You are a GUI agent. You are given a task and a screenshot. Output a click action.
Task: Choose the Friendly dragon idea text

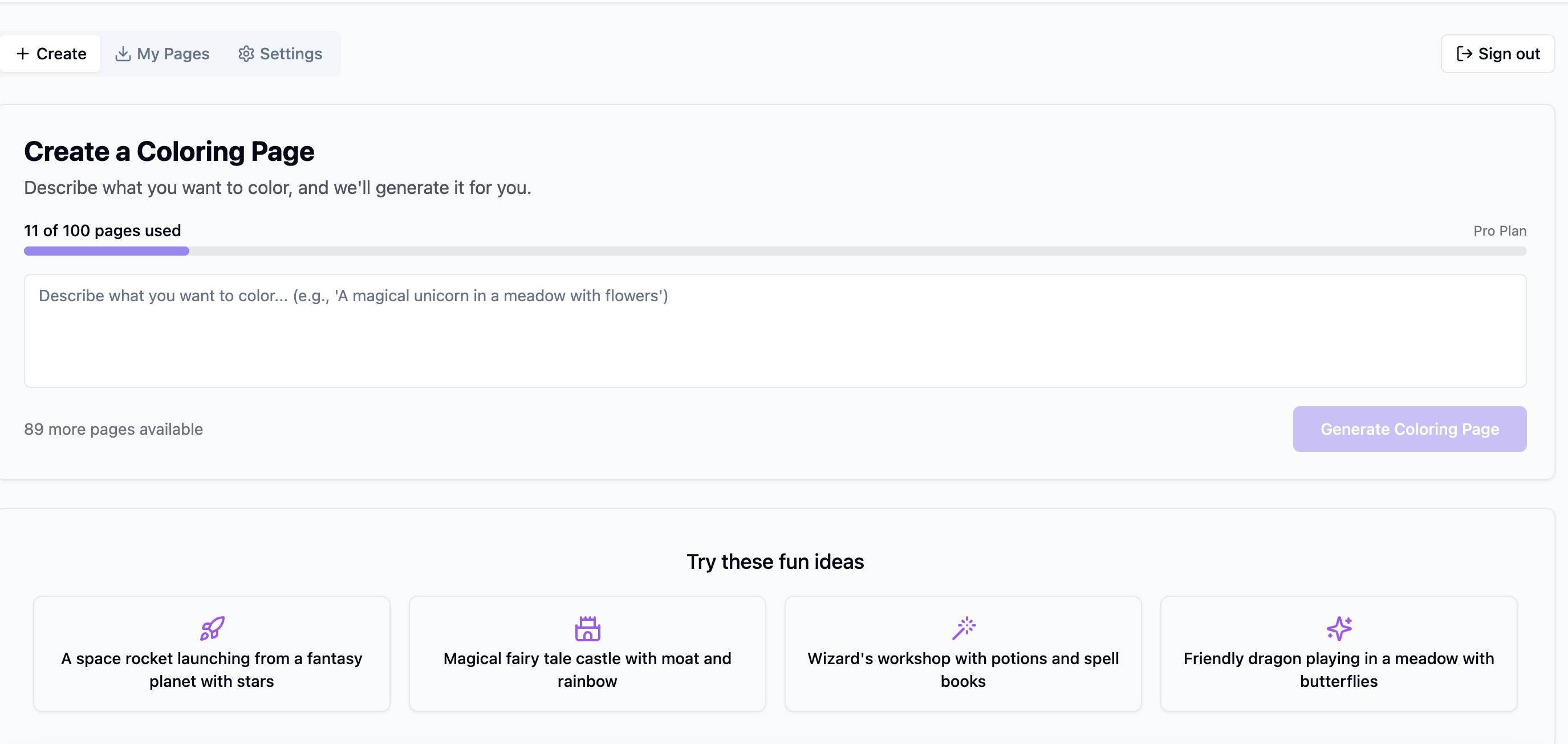tap(1339, 670)
